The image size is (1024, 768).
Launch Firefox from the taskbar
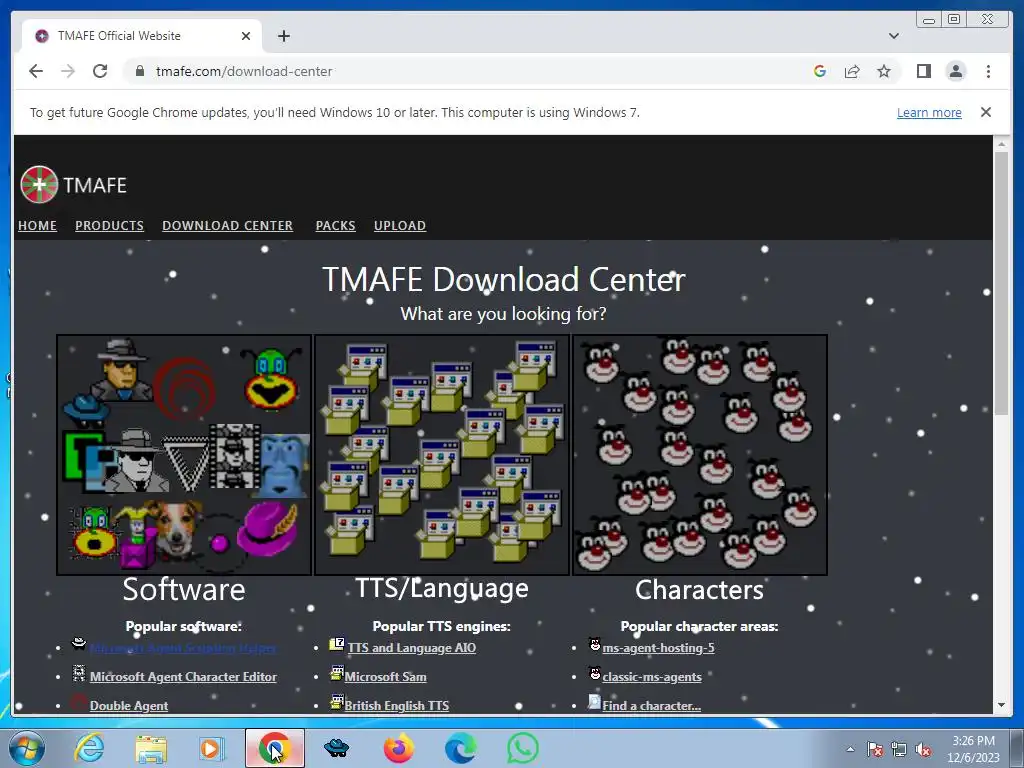[x=398, y=748]
